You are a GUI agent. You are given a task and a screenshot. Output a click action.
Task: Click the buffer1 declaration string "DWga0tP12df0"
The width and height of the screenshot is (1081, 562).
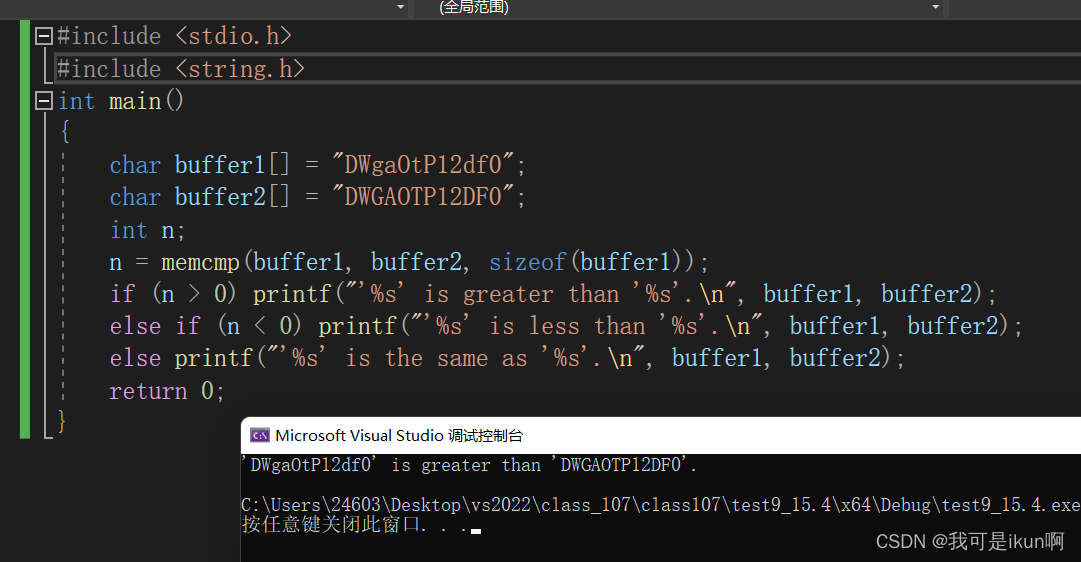[423, 165]
